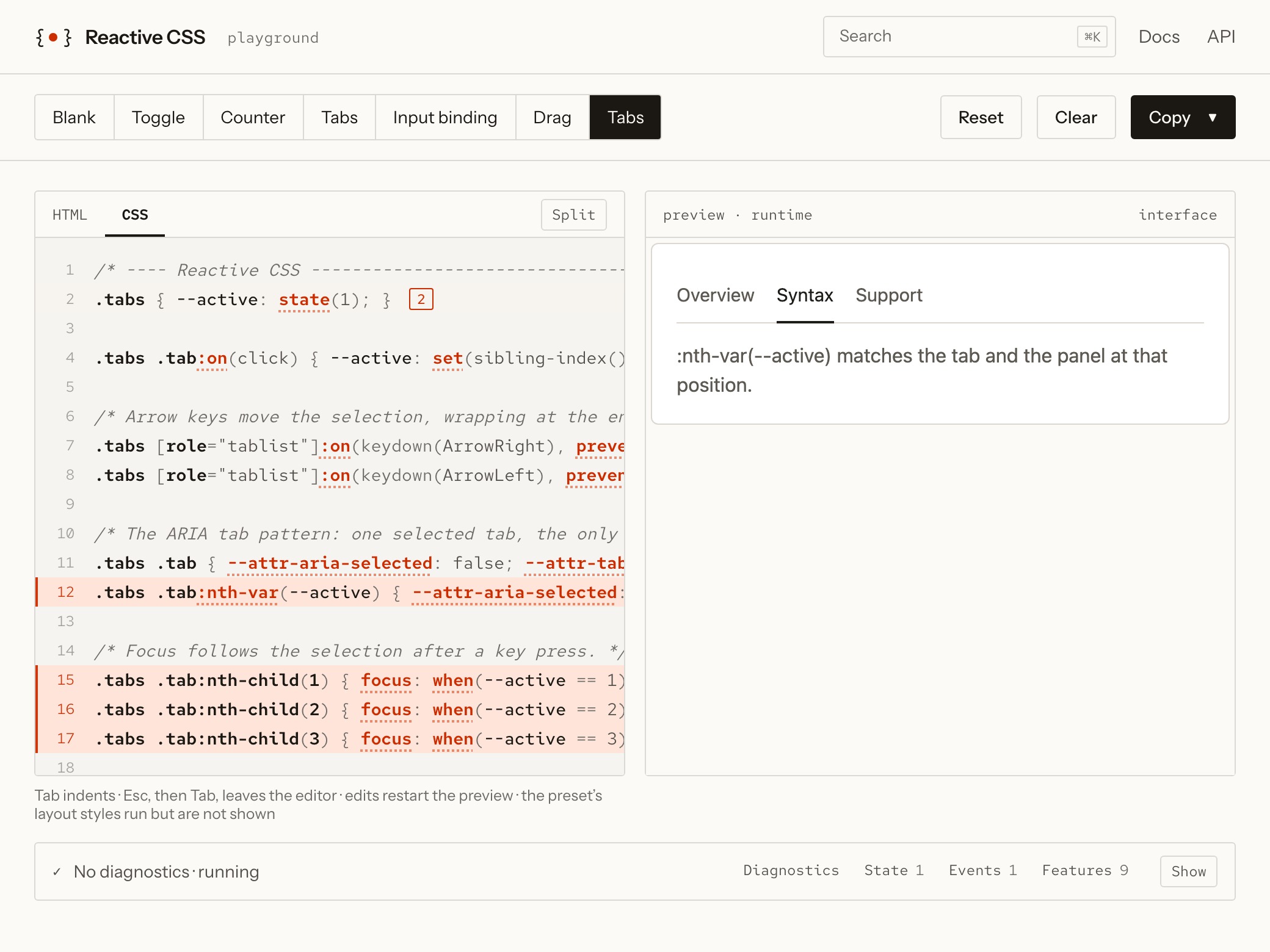Click the Reactive CSS braces logo icon
Screen dimensions: 1270x952
click(54, 37)
